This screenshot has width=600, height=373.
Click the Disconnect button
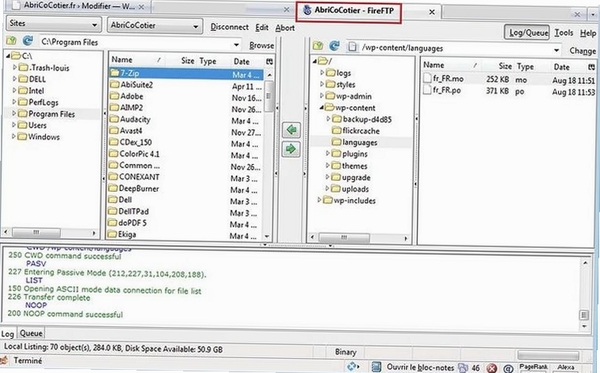tap(229, 27)
